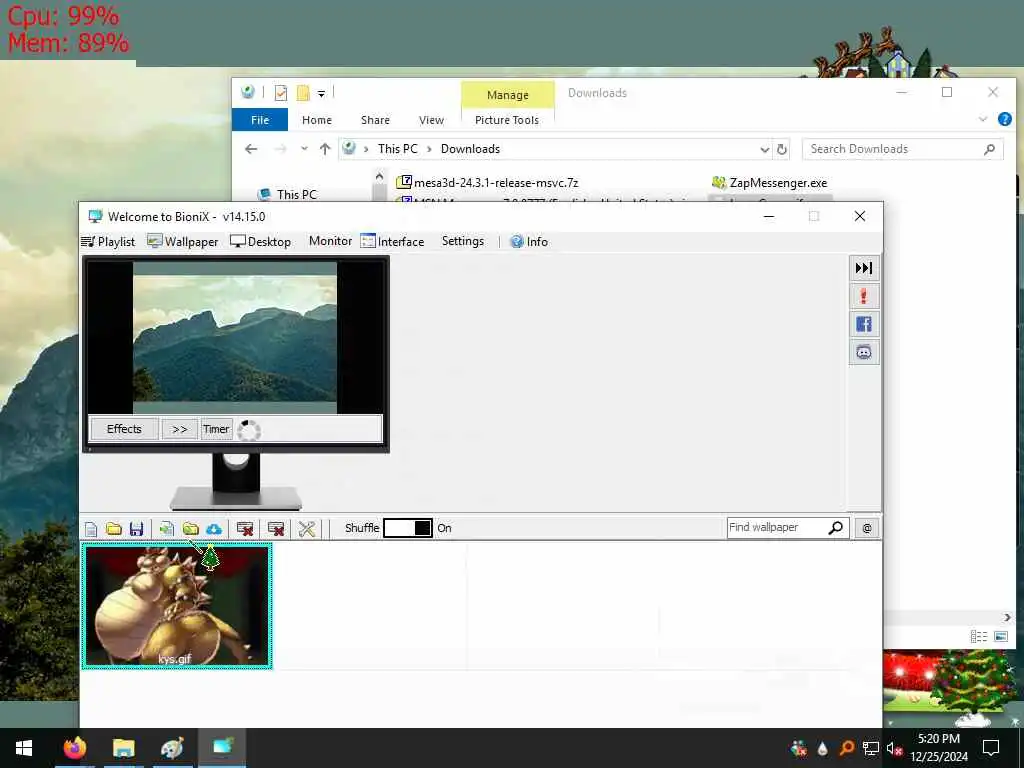This screenshot has width=1024, height=768.
Task: Click the second delete red X icon
Action: pos(276,528)
